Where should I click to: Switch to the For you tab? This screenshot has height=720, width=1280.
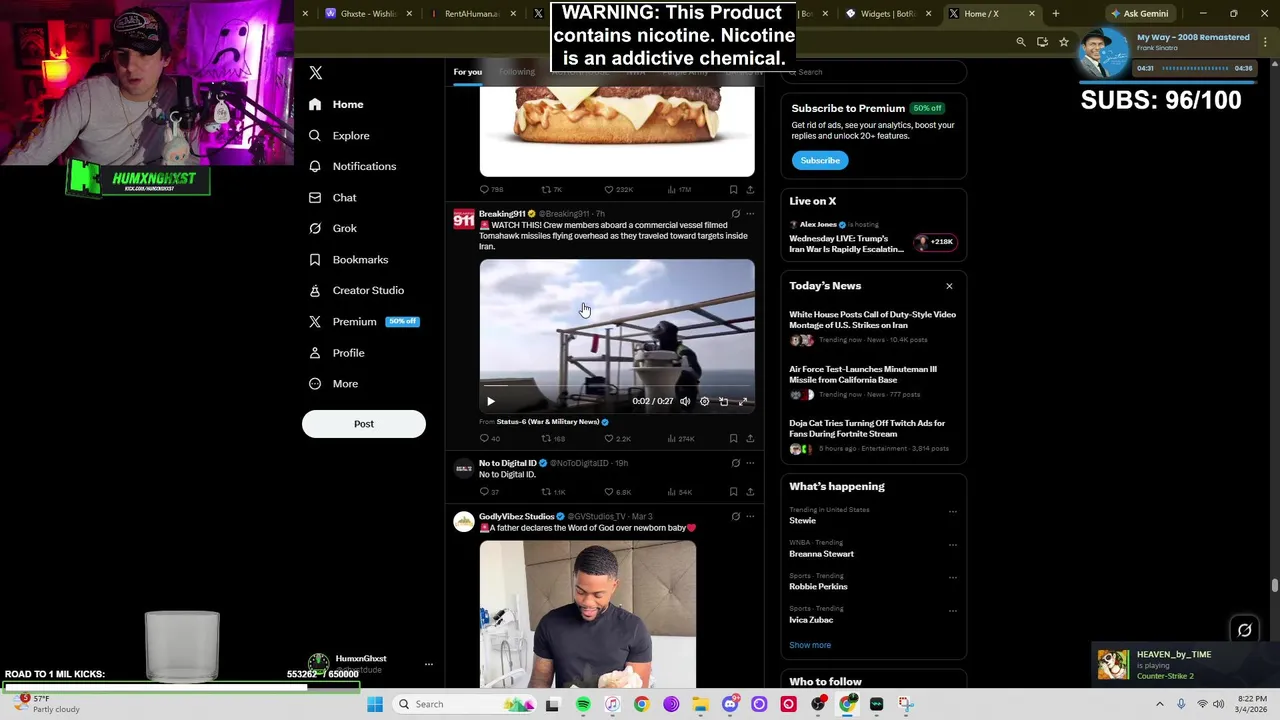(467, 72)
